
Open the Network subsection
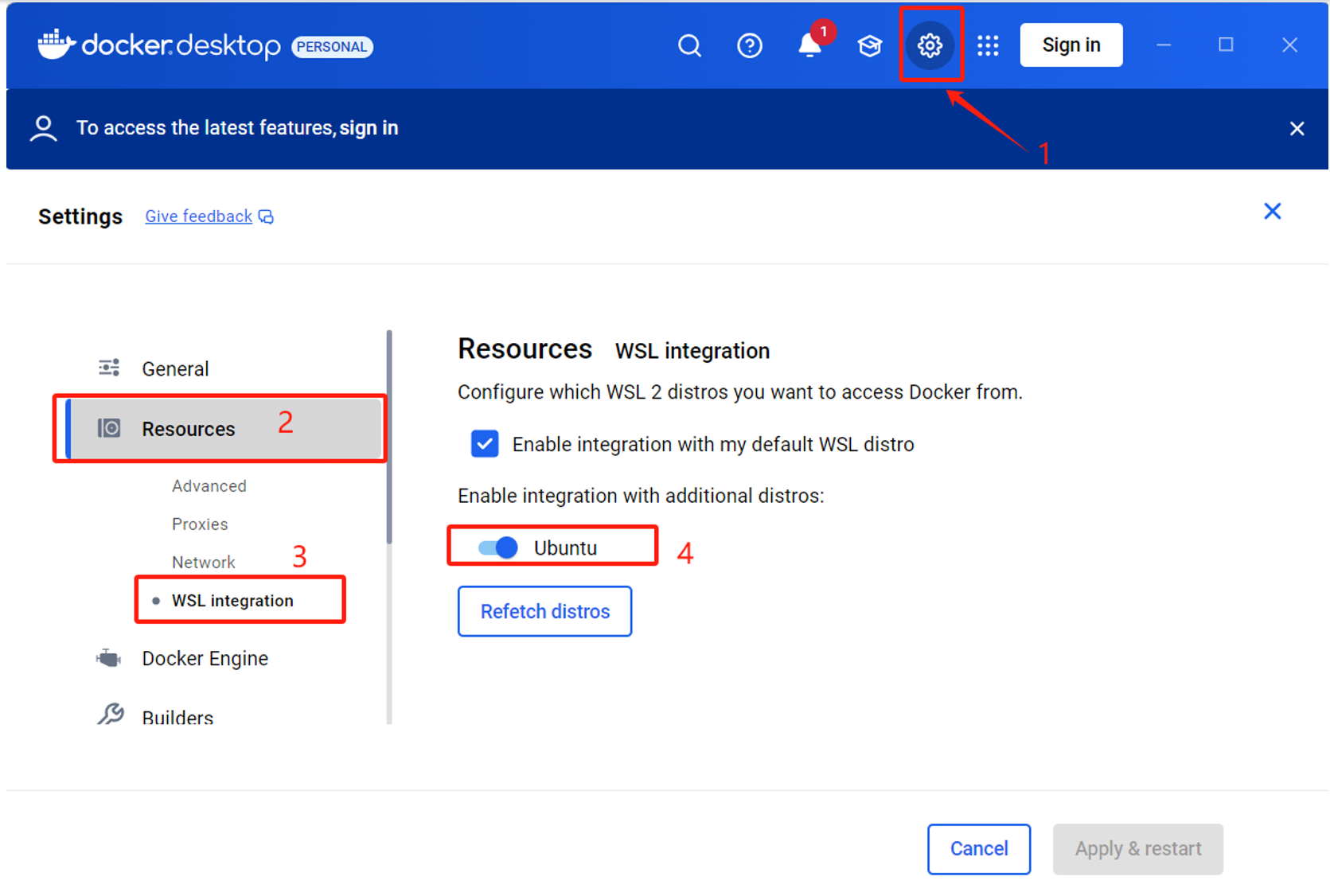(x=204, y=563)
